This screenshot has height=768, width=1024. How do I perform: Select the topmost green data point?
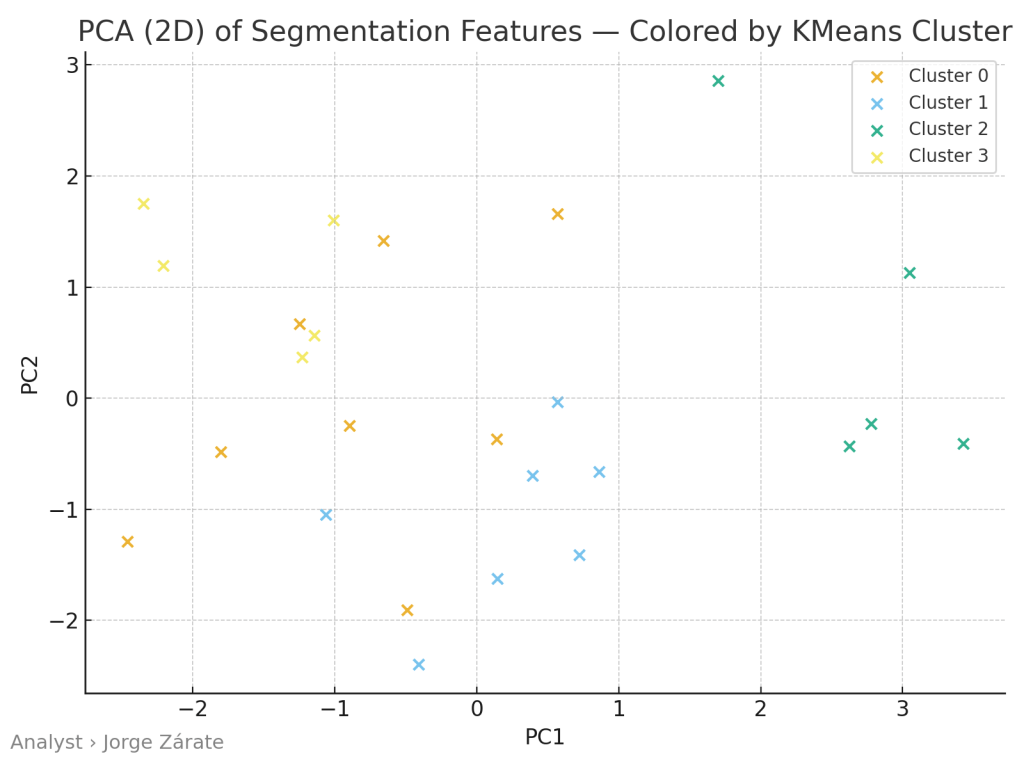718,81
